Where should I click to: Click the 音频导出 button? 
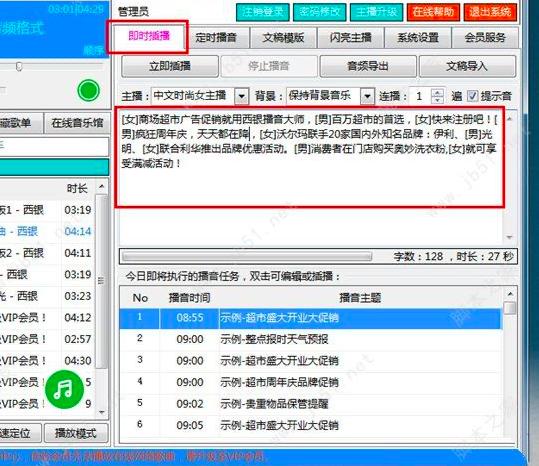point(368,66)
